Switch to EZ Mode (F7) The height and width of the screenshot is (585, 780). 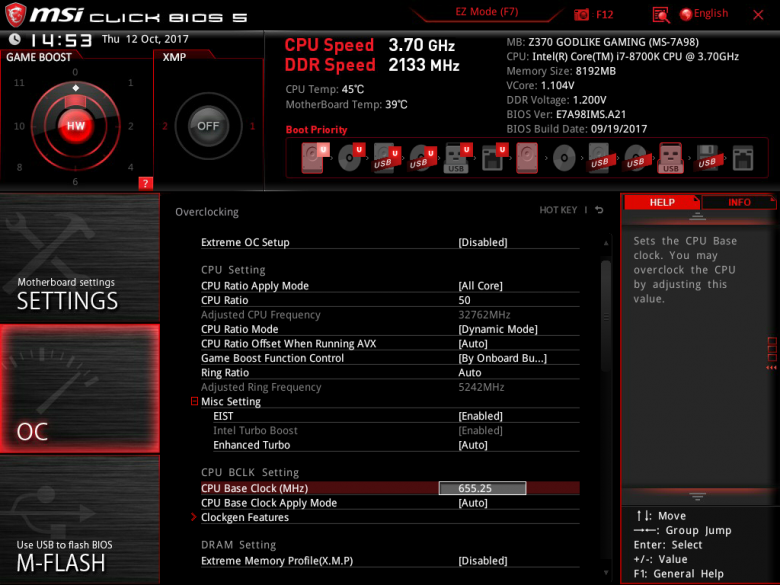(x=487, y=12)
